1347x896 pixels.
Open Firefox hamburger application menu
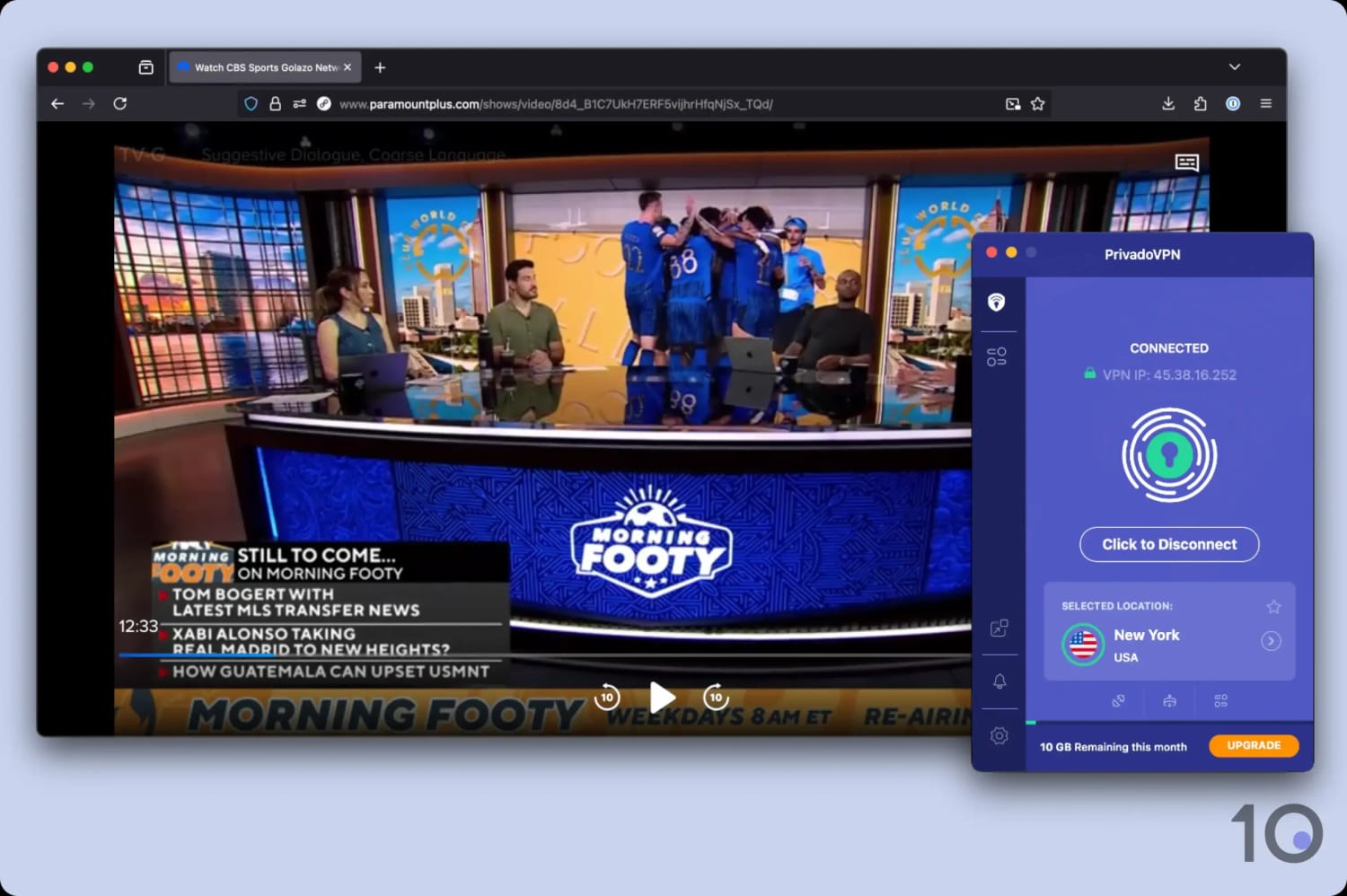tap(1266, 104)
